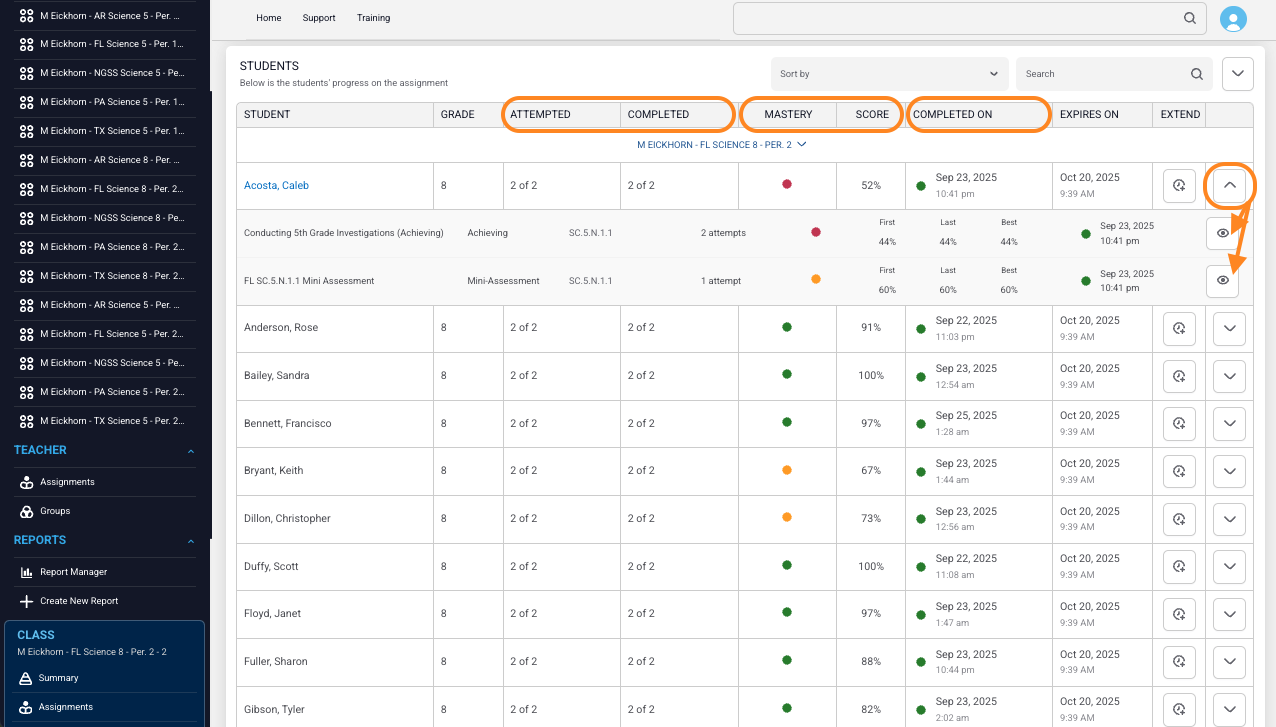Click the user profile avatar icon
The height and width of the screenshot is (727, 1276).
click(1234, 18)
